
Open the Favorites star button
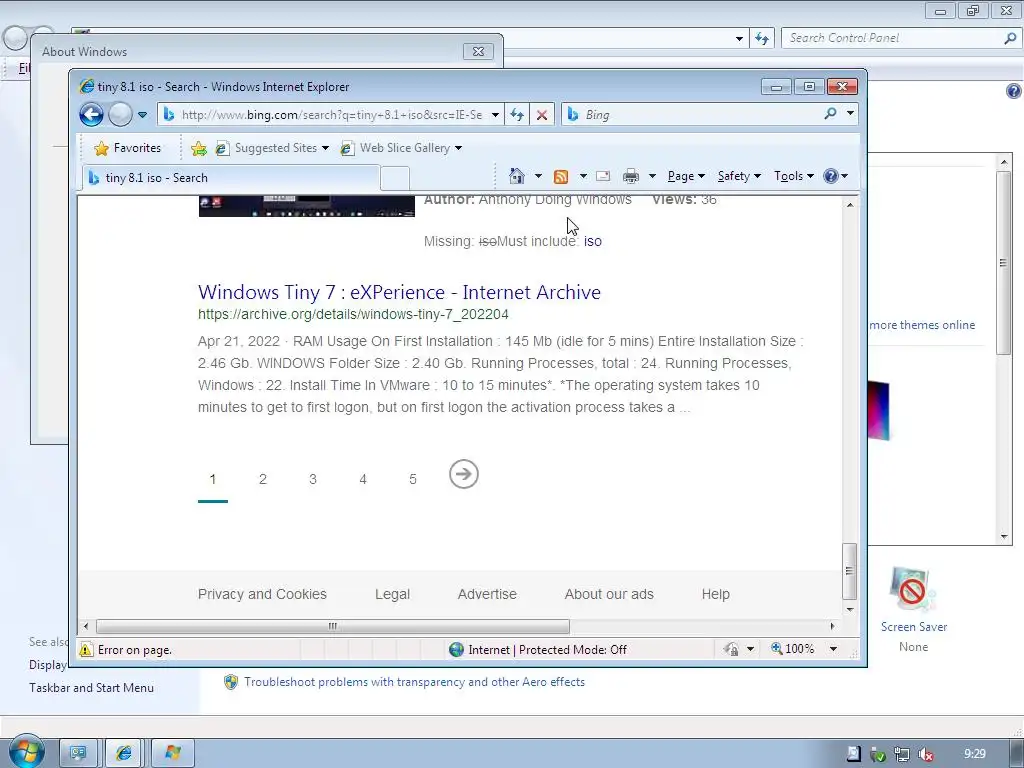point(127,148)
